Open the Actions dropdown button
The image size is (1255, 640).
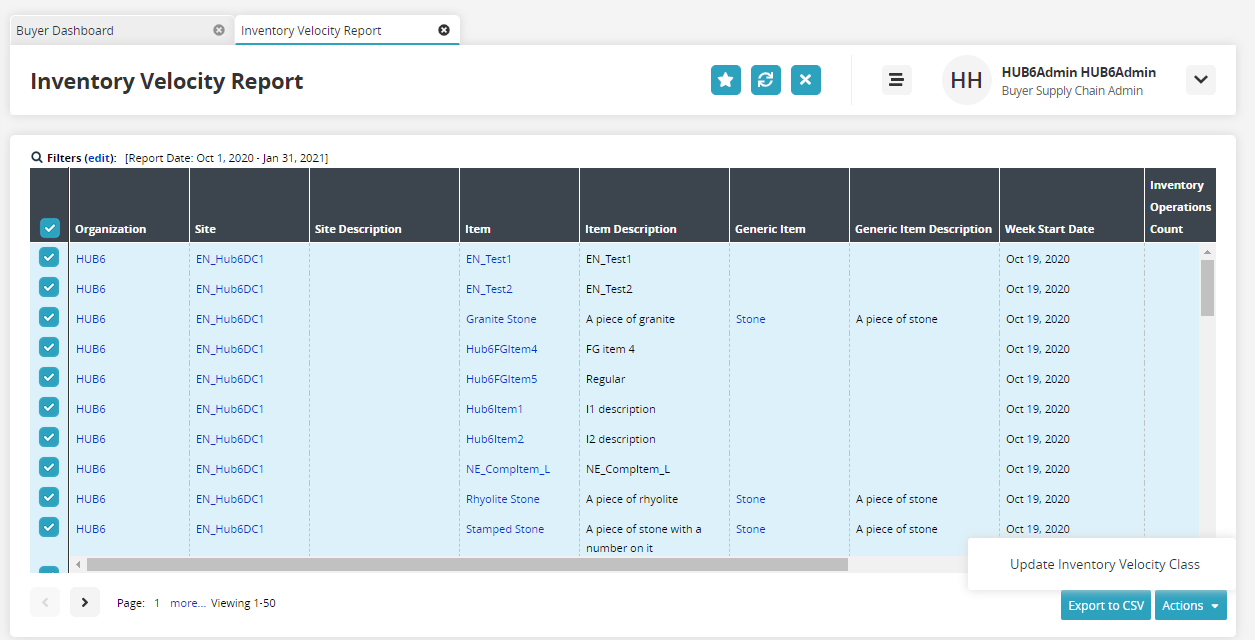tap(1190, 605)
